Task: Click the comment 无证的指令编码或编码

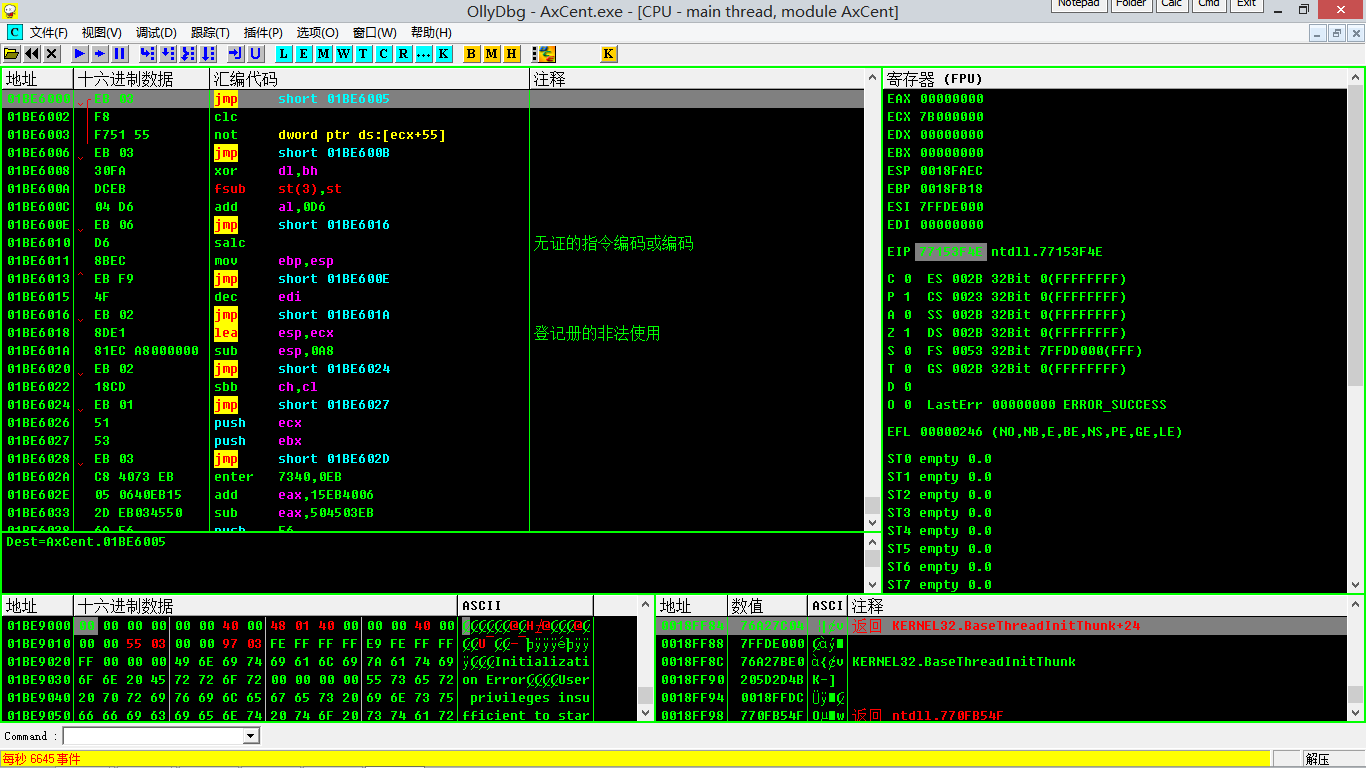Action: click(613, 243)
